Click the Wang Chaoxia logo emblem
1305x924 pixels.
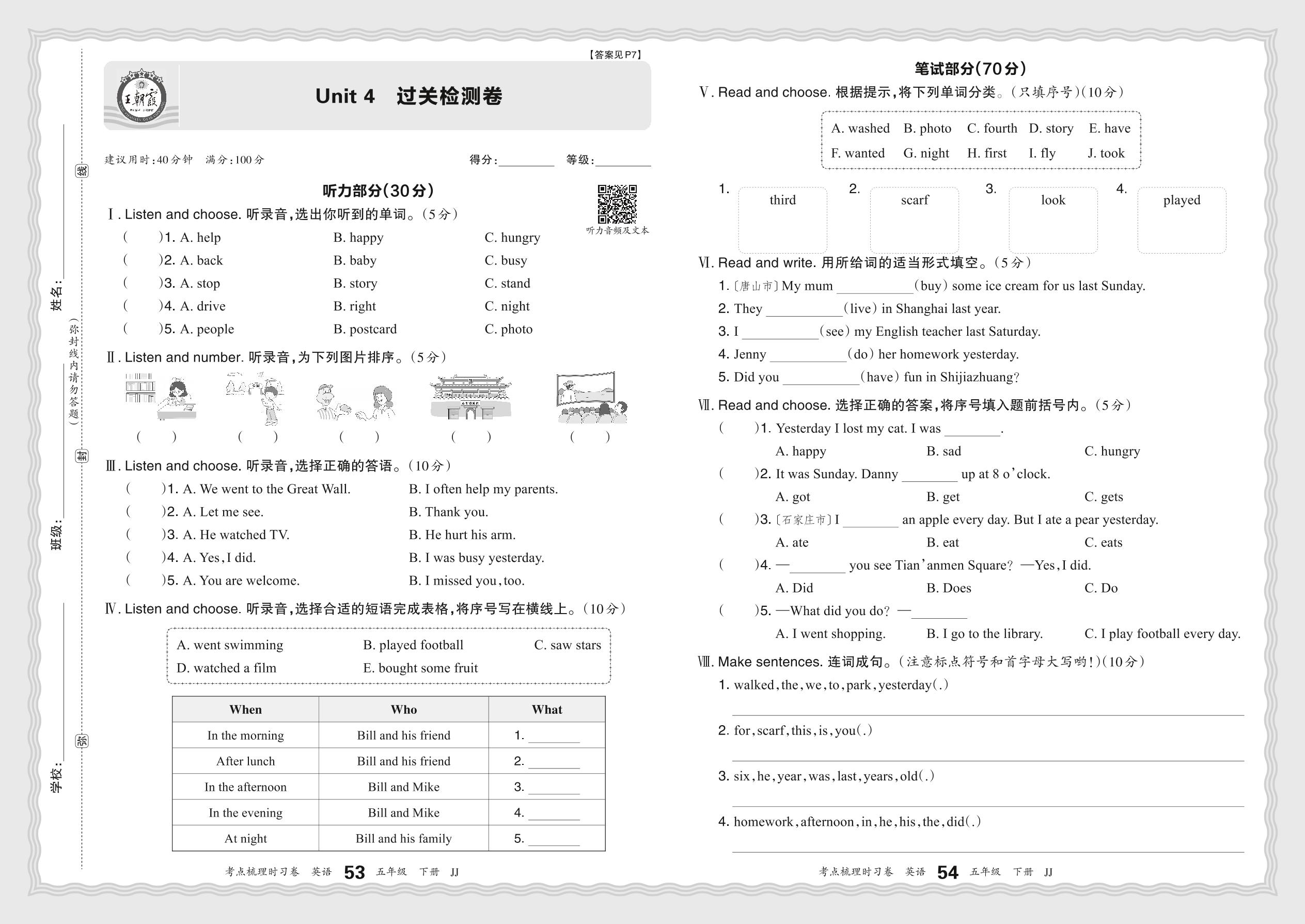tap(141, 97)
